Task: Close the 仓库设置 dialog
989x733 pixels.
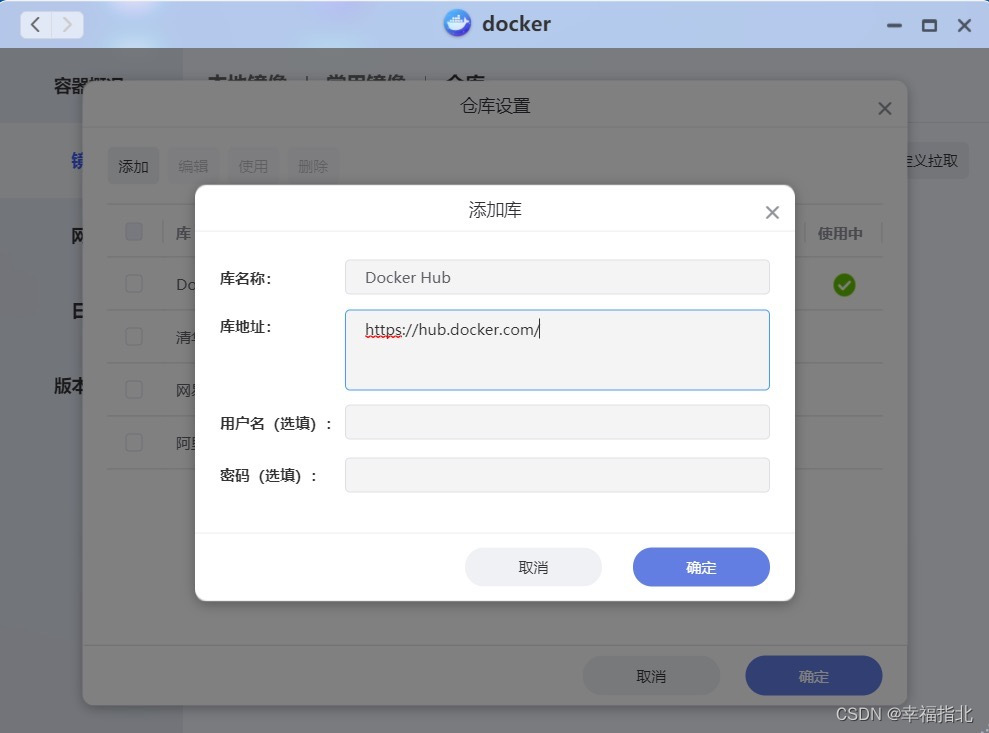Action: click(x=885, y=108)
